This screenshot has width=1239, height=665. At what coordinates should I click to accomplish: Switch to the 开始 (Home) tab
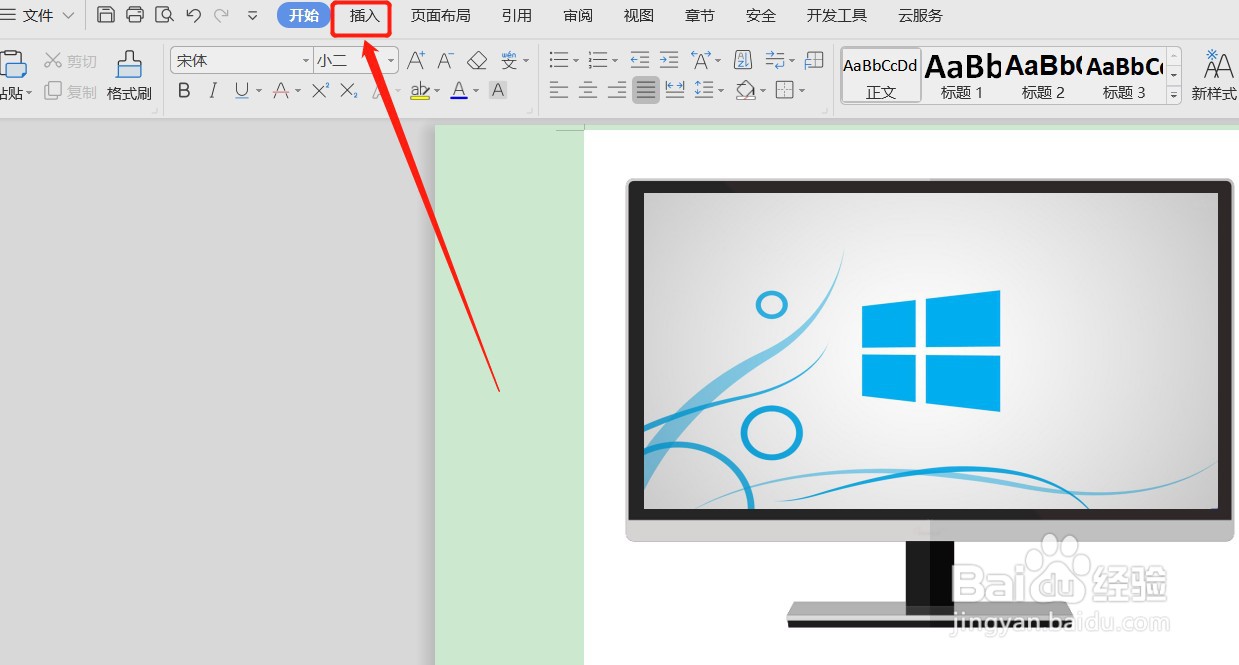pyautogui.click(x=304, y=16)
